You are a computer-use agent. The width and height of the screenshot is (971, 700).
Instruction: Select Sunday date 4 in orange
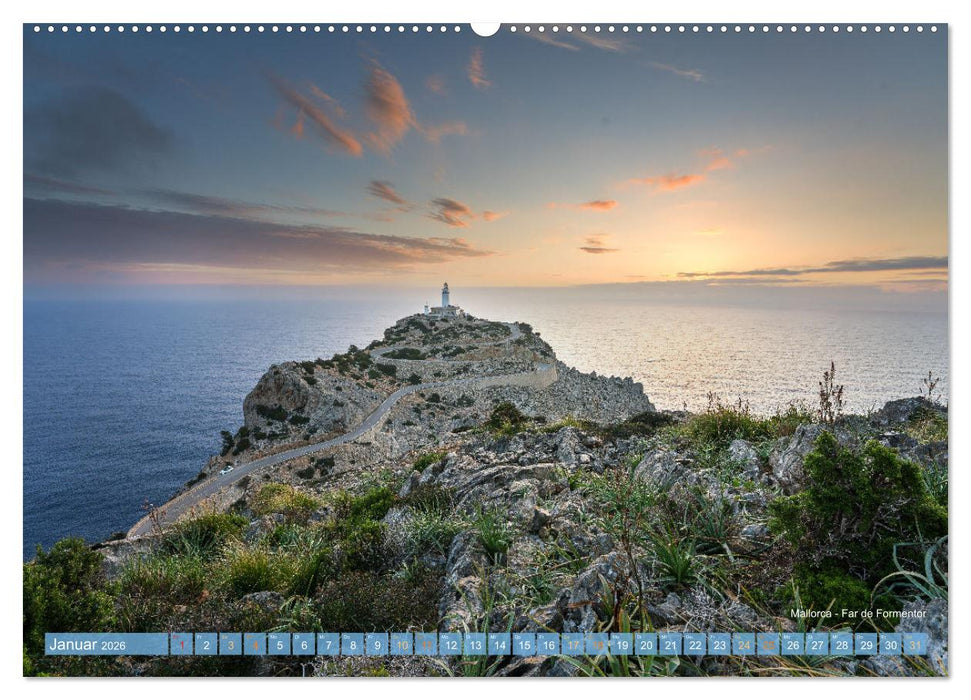[x=255, y=648]
